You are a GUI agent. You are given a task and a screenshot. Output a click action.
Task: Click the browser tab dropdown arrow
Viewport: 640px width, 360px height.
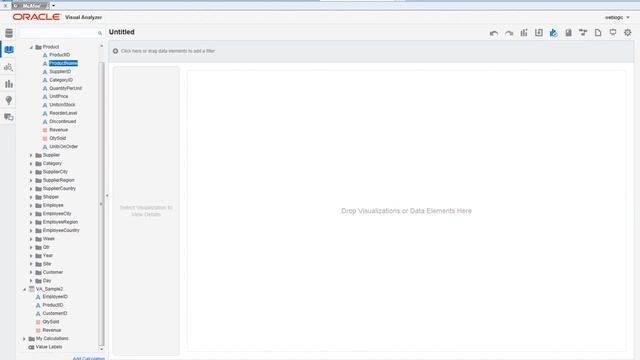(53, 6)
